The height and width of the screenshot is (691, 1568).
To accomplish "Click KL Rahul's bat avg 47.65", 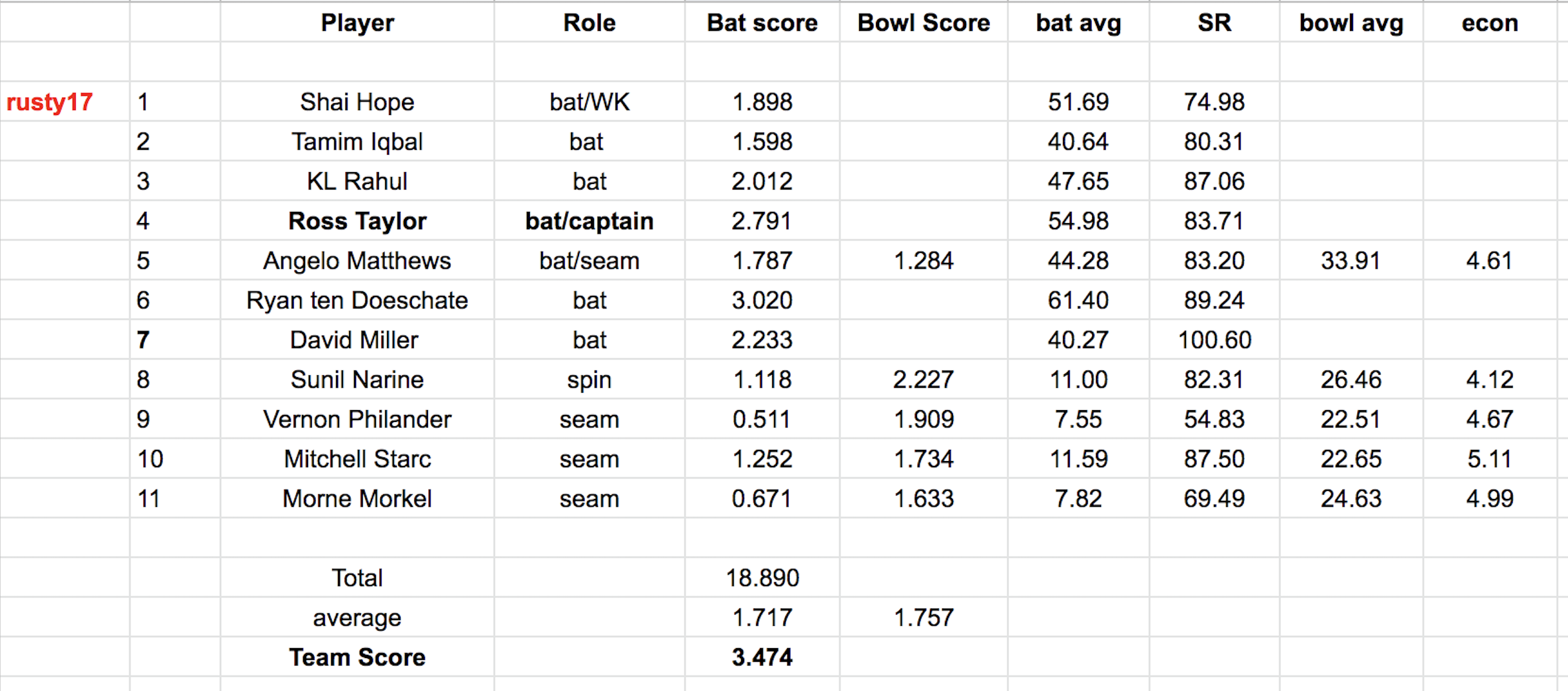I will (x=1078, y=181).
